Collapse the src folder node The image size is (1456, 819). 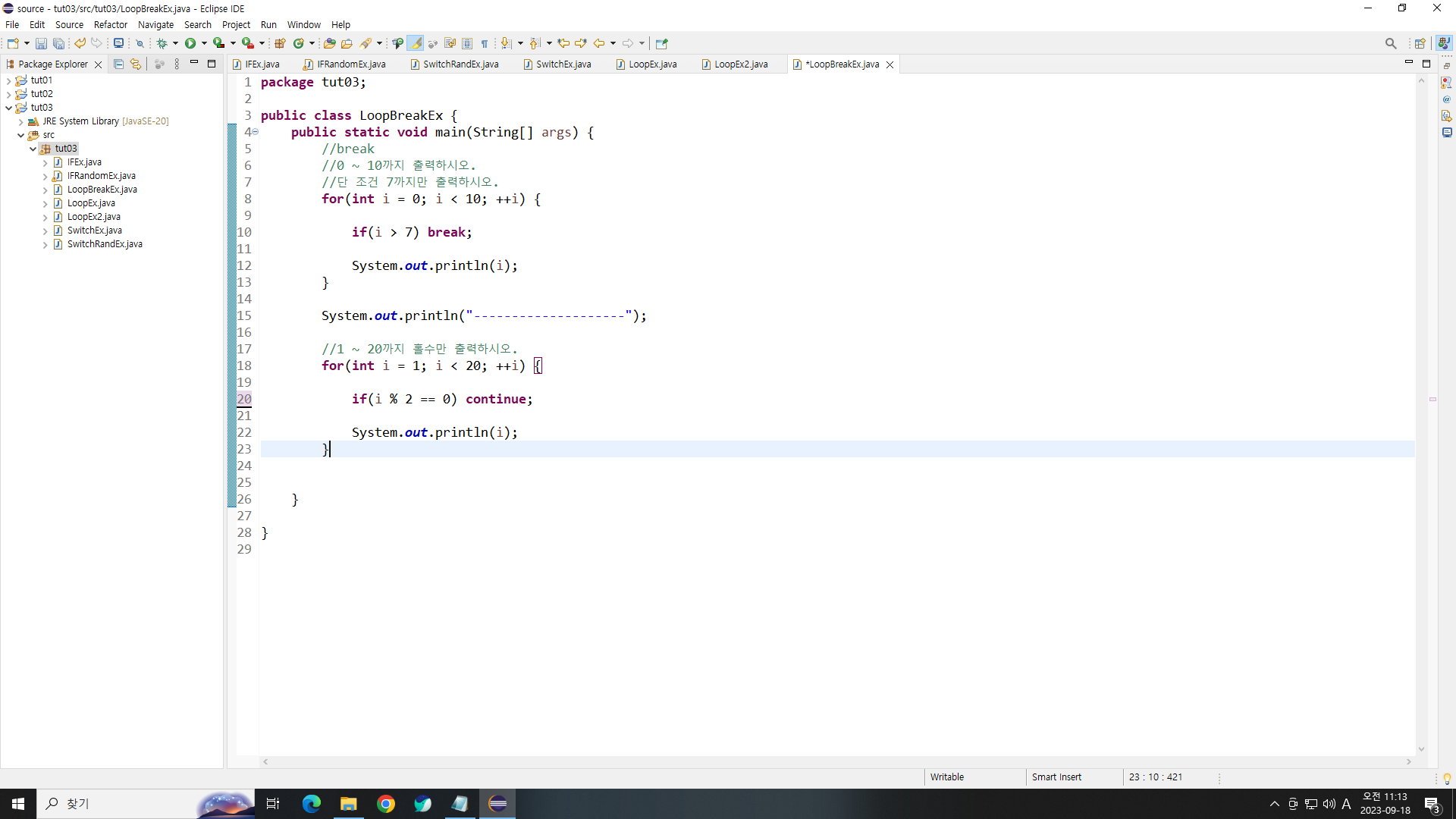click(x=20, y=135)
